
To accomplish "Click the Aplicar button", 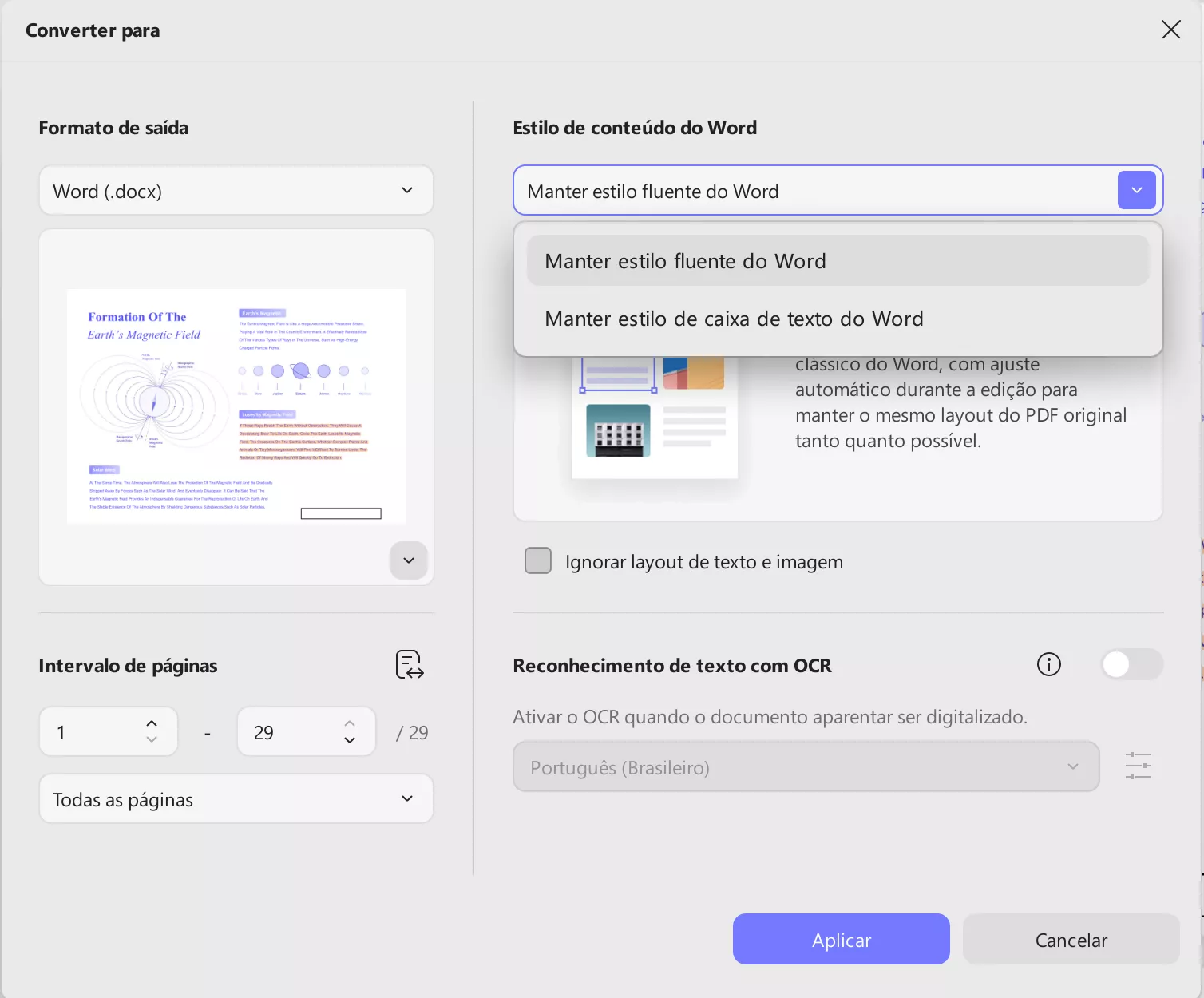I will tap(841, 940).
